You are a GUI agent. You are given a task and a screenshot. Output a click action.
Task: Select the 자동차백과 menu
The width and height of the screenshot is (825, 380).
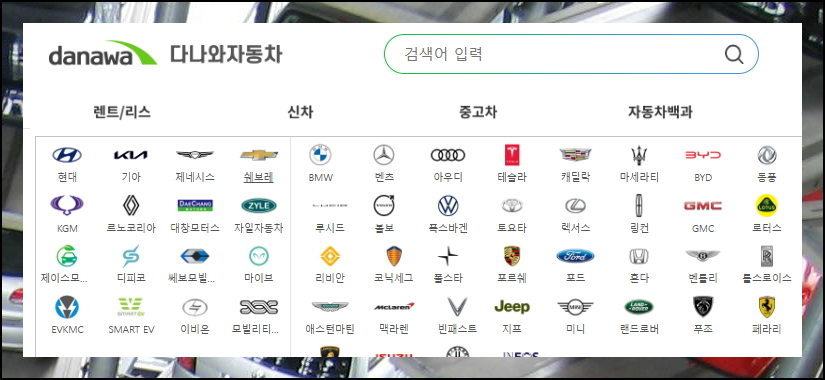click(x=660, y=112)
